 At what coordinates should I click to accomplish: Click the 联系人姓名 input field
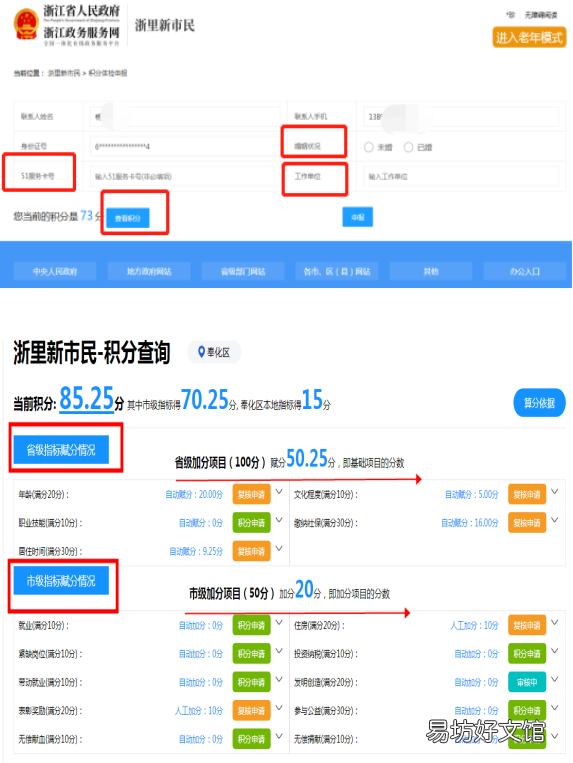(185, 117)
